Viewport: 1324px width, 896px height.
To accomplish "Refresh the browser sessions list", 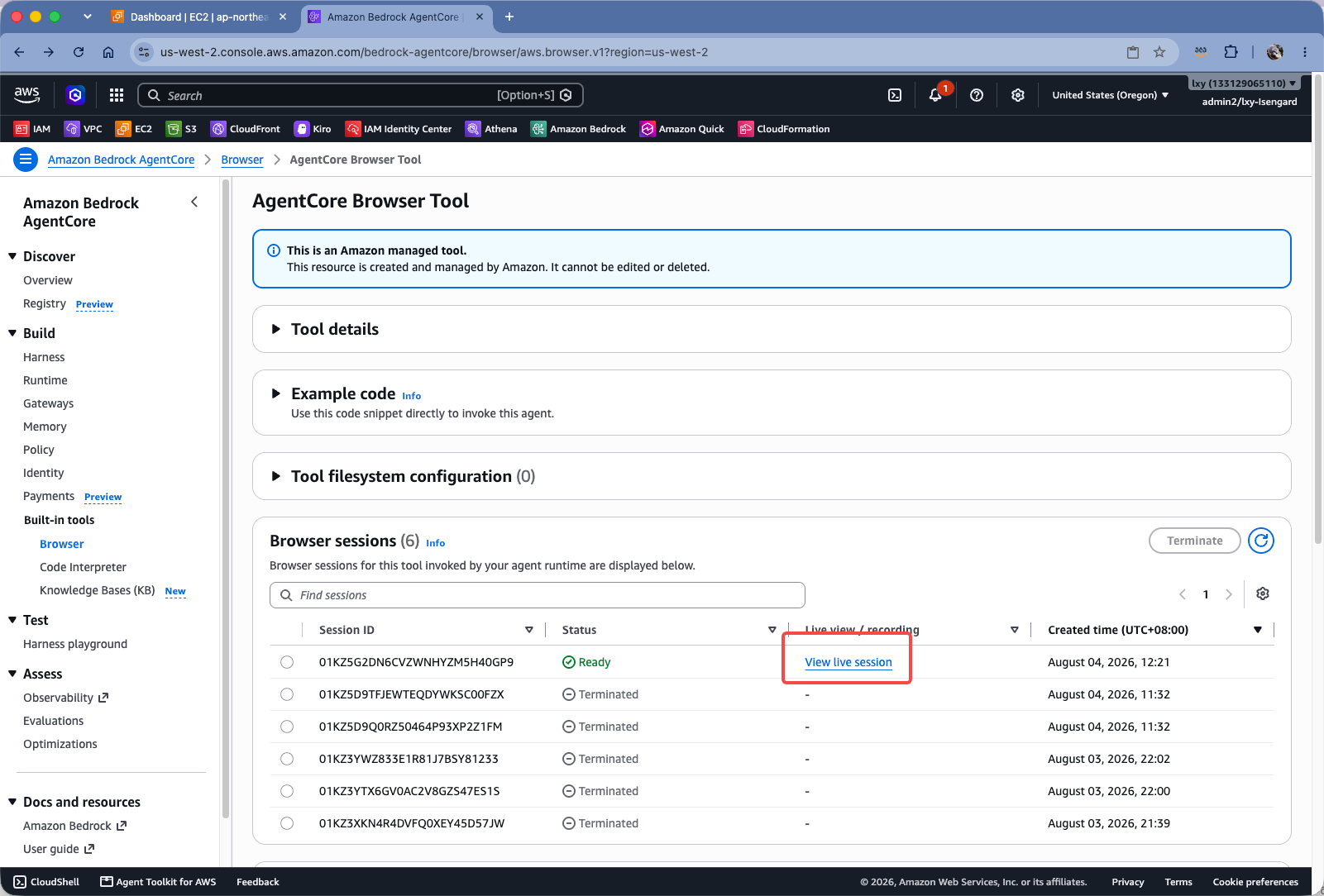I will pyautogui.click(x=1261, y=541).
